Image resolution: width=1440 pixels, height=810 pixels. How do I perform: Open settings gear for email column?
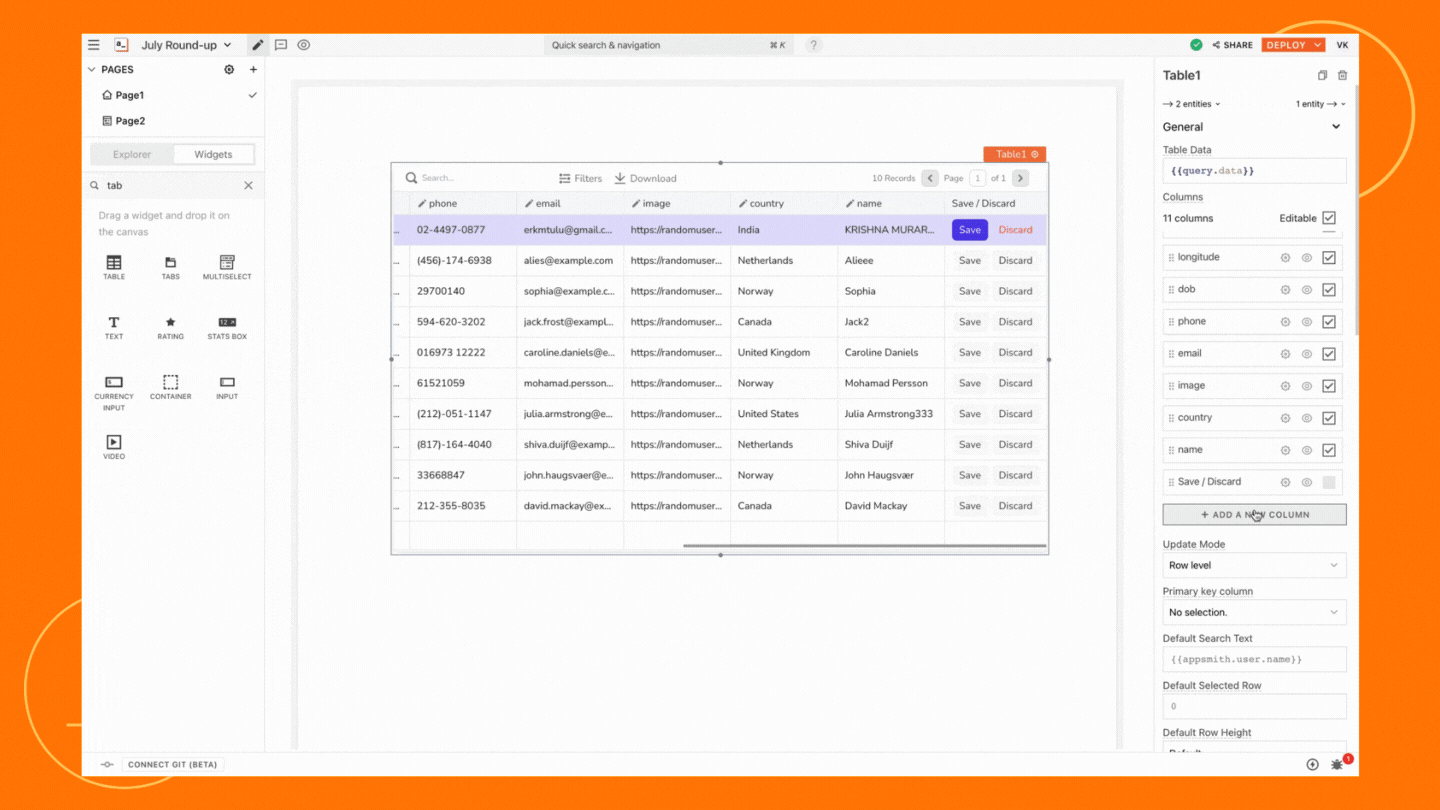(x=1285, y=354)
